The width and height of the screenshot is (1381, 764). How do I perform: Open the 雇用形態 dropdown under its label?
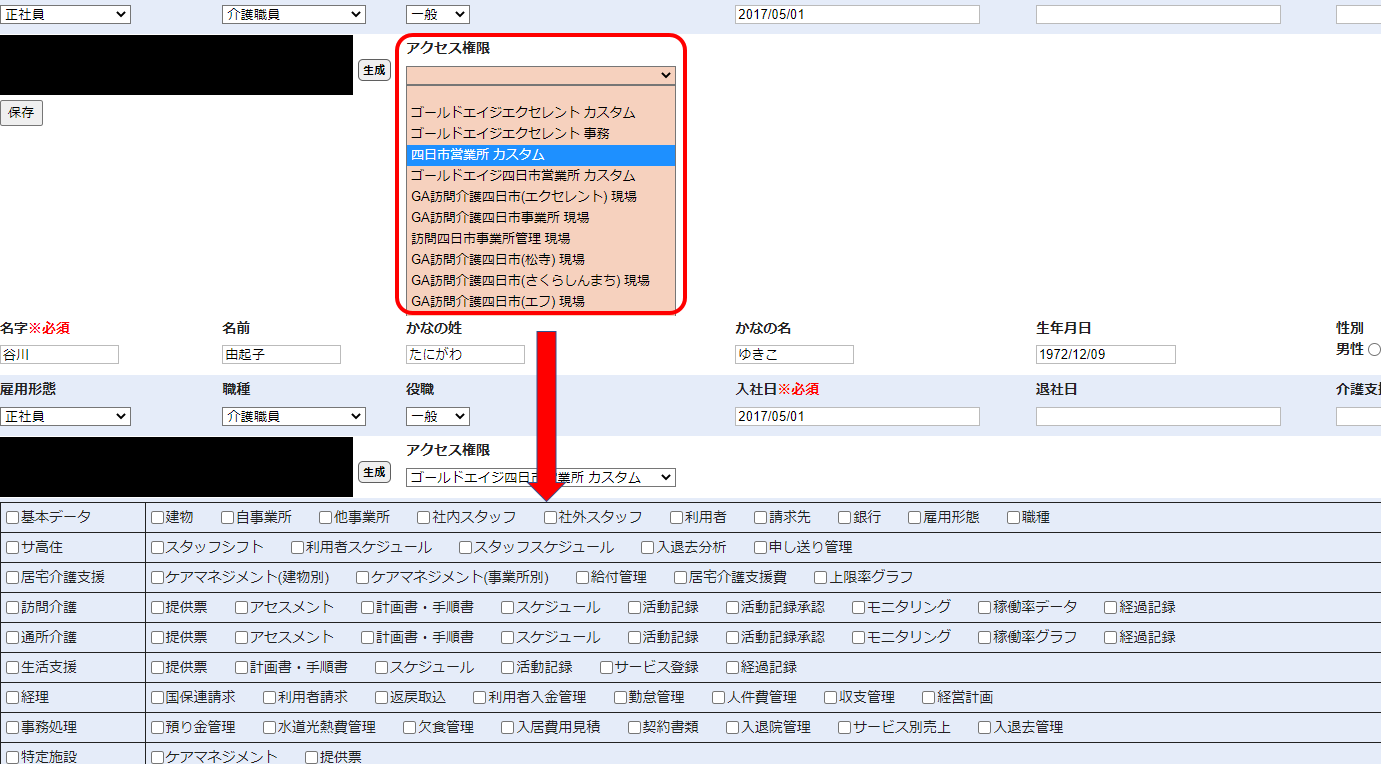click(65, 417)
